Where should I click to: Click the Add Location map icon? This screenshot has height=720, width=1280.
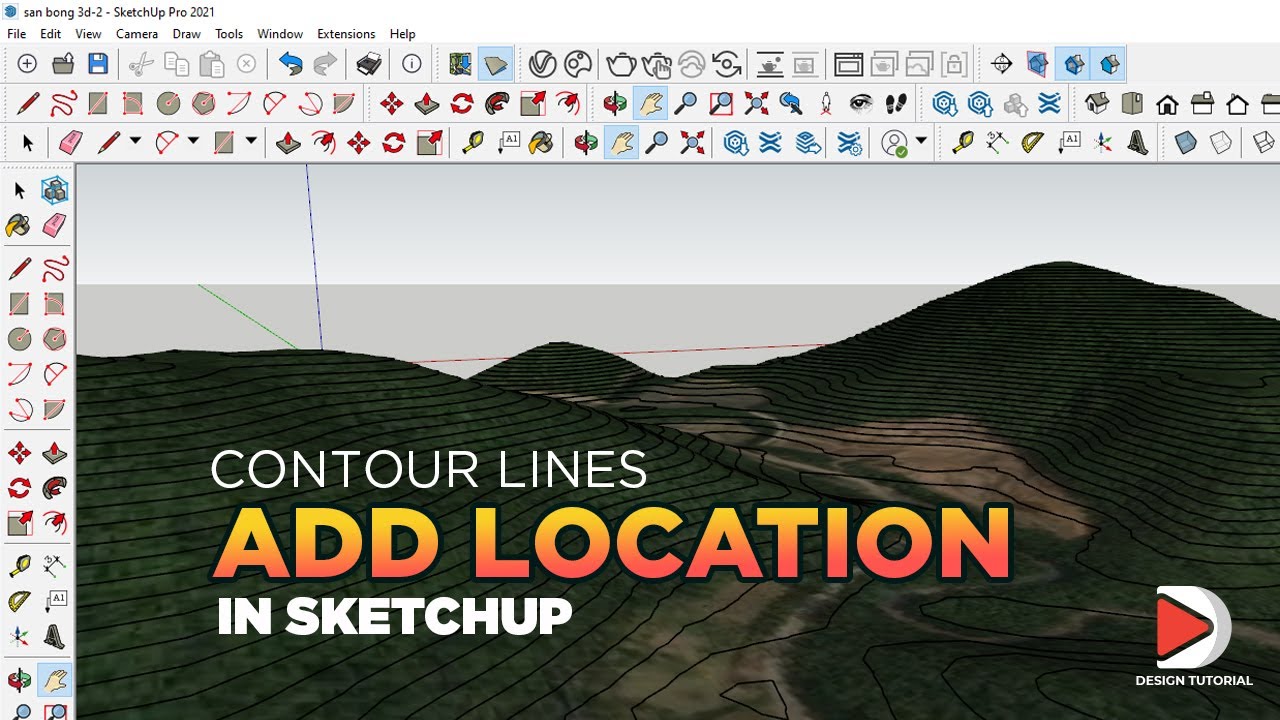[460, 65]
